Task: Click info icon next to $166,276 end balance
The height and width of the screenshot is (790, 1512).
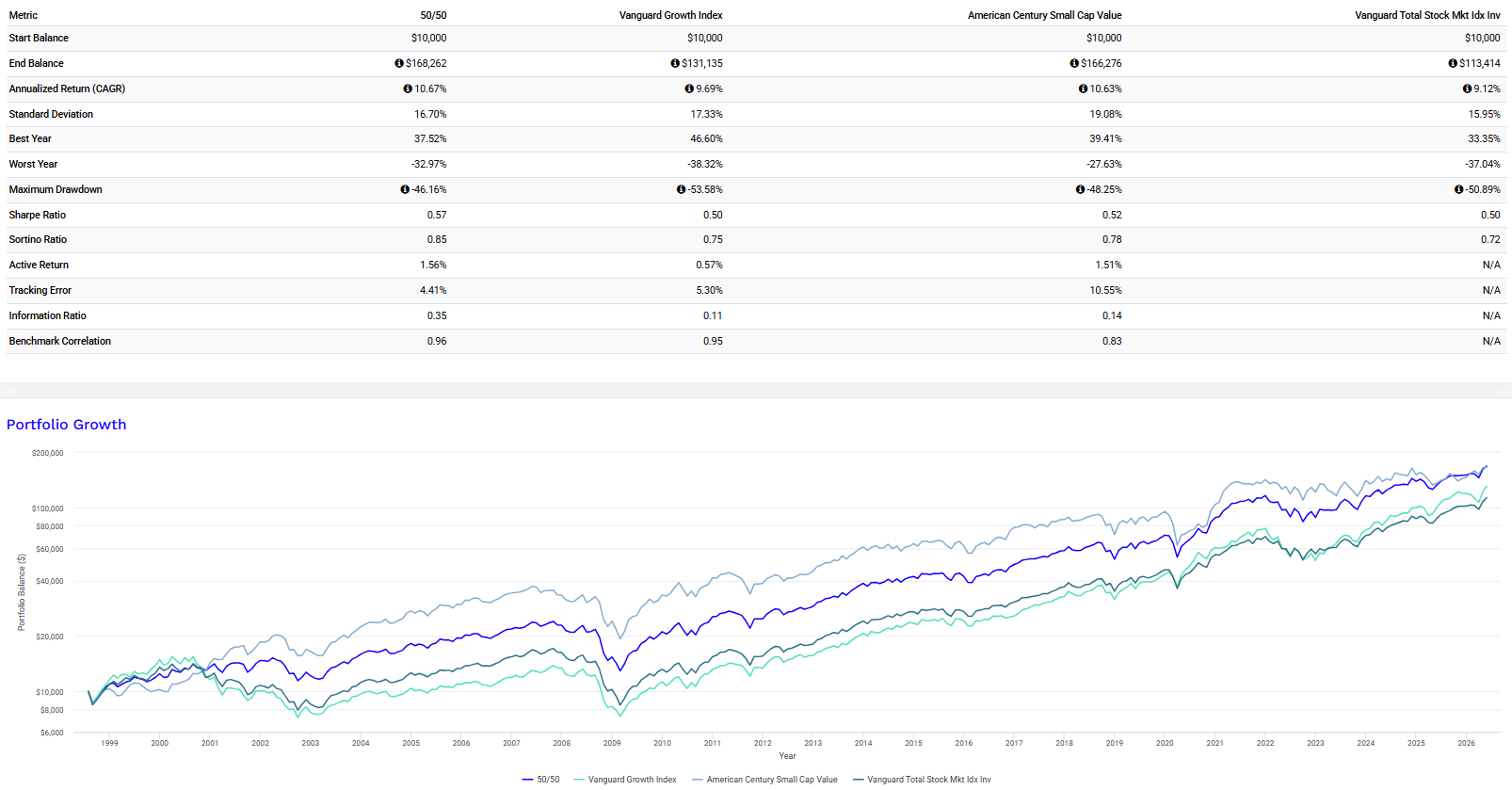Action: pos(1074,64)
